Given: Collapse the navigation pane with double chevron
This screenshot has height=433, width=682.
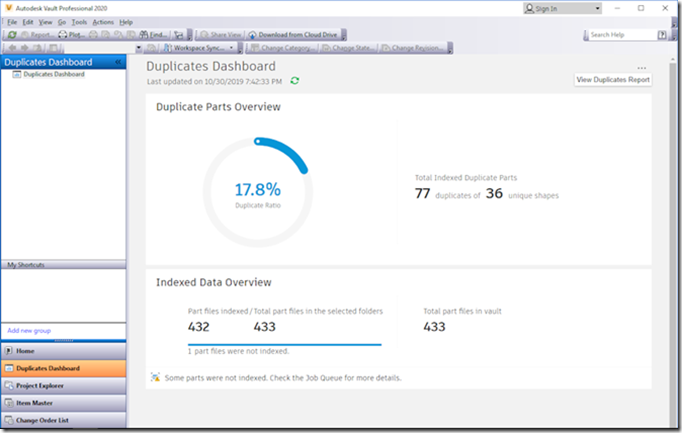Looking at the screenshot, I should (118, 62).
